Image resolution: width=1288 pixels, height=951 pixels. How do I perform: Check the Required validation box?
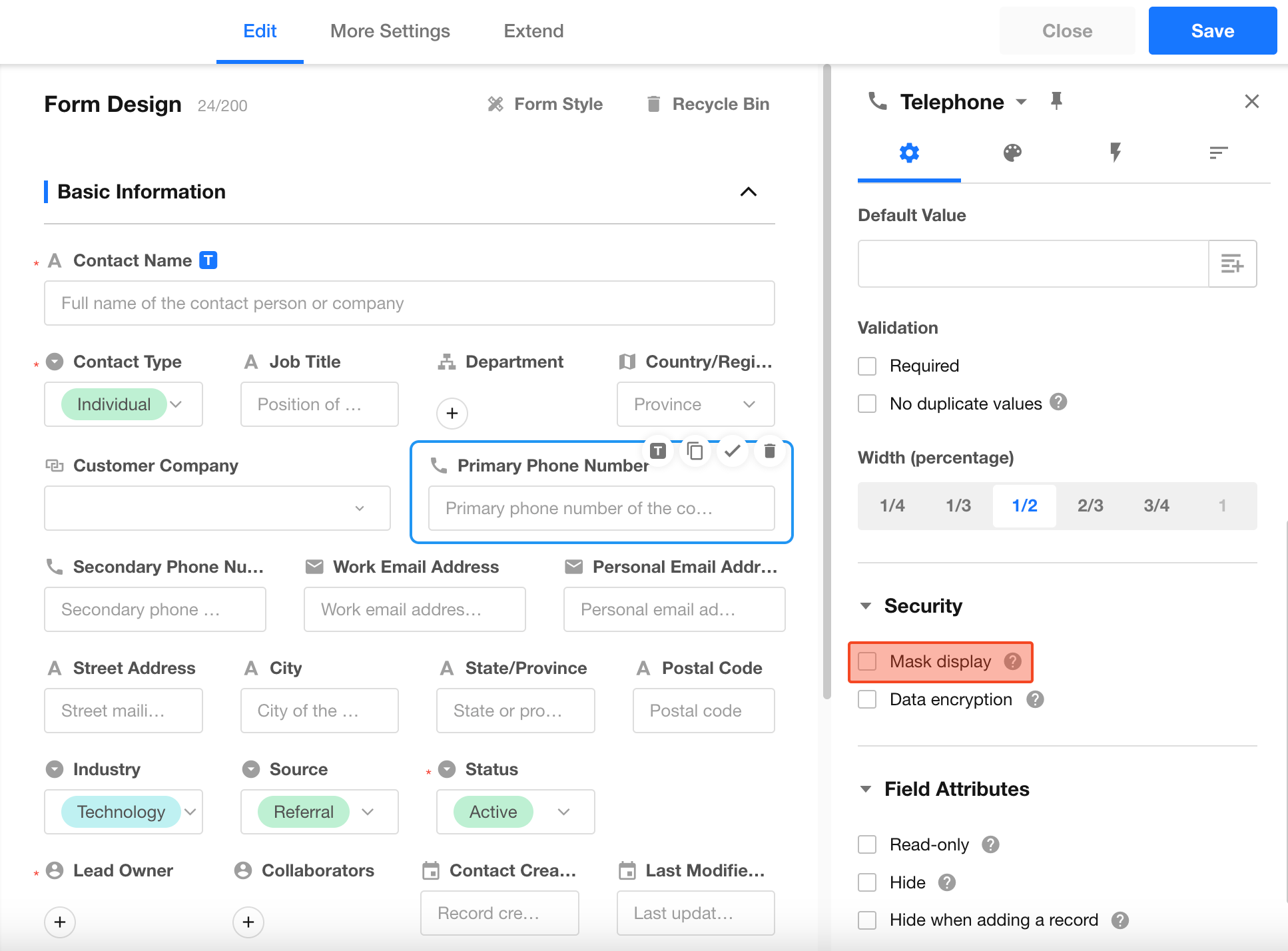[x=867, y=366]
